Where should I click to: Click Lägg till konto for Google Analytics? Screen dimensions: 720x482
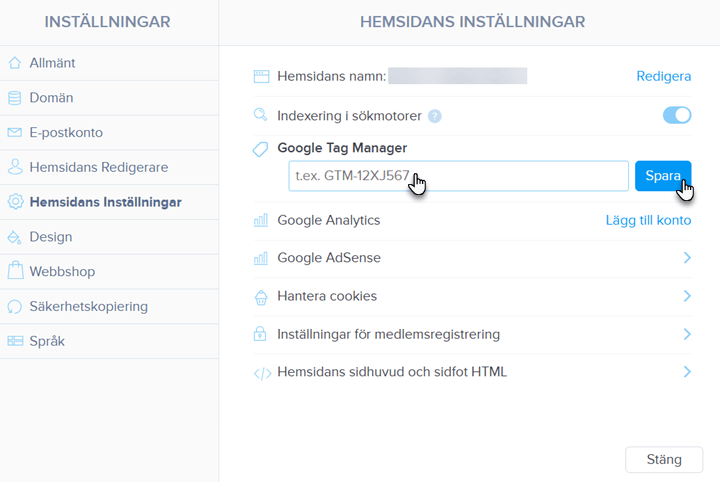648,220
